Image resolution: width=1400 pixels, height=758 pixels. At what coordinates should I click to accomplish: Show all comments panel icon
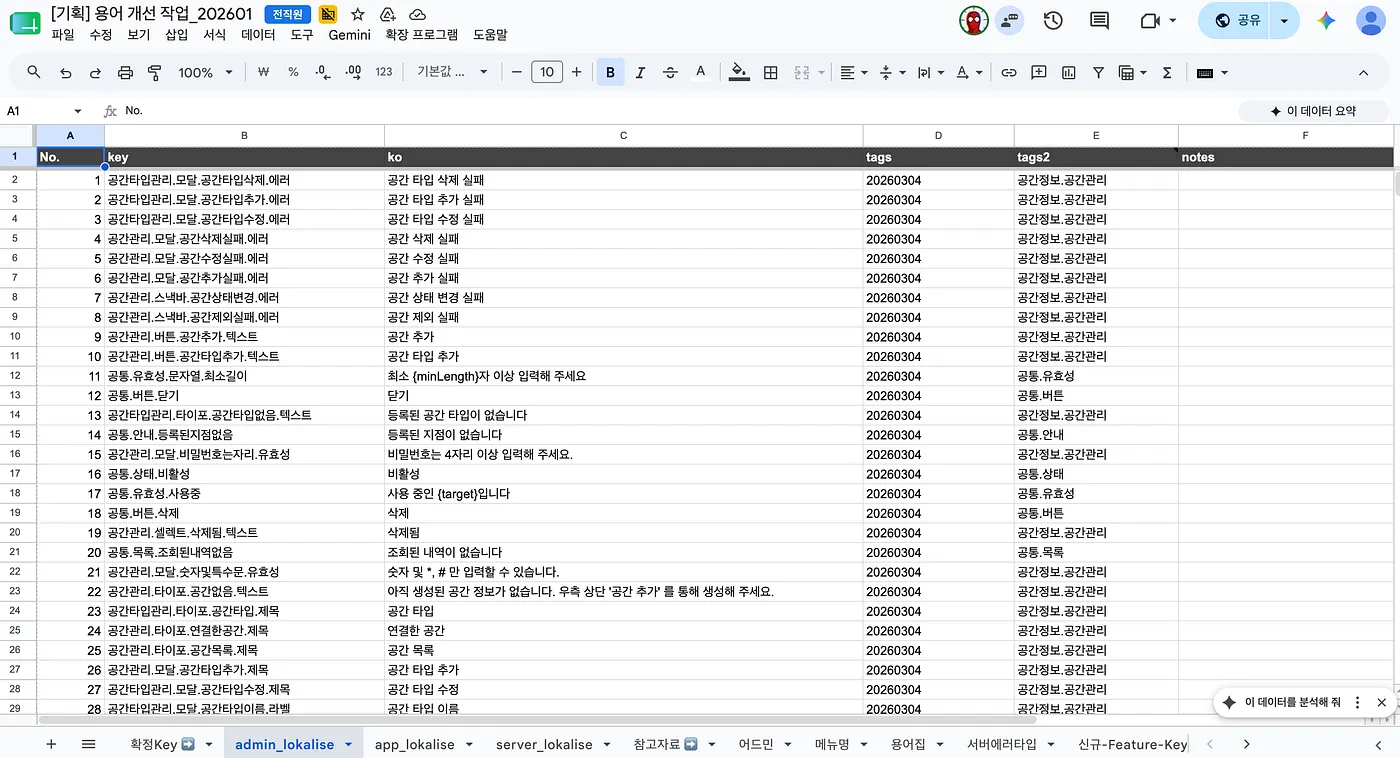click(x=1099, y=20)
